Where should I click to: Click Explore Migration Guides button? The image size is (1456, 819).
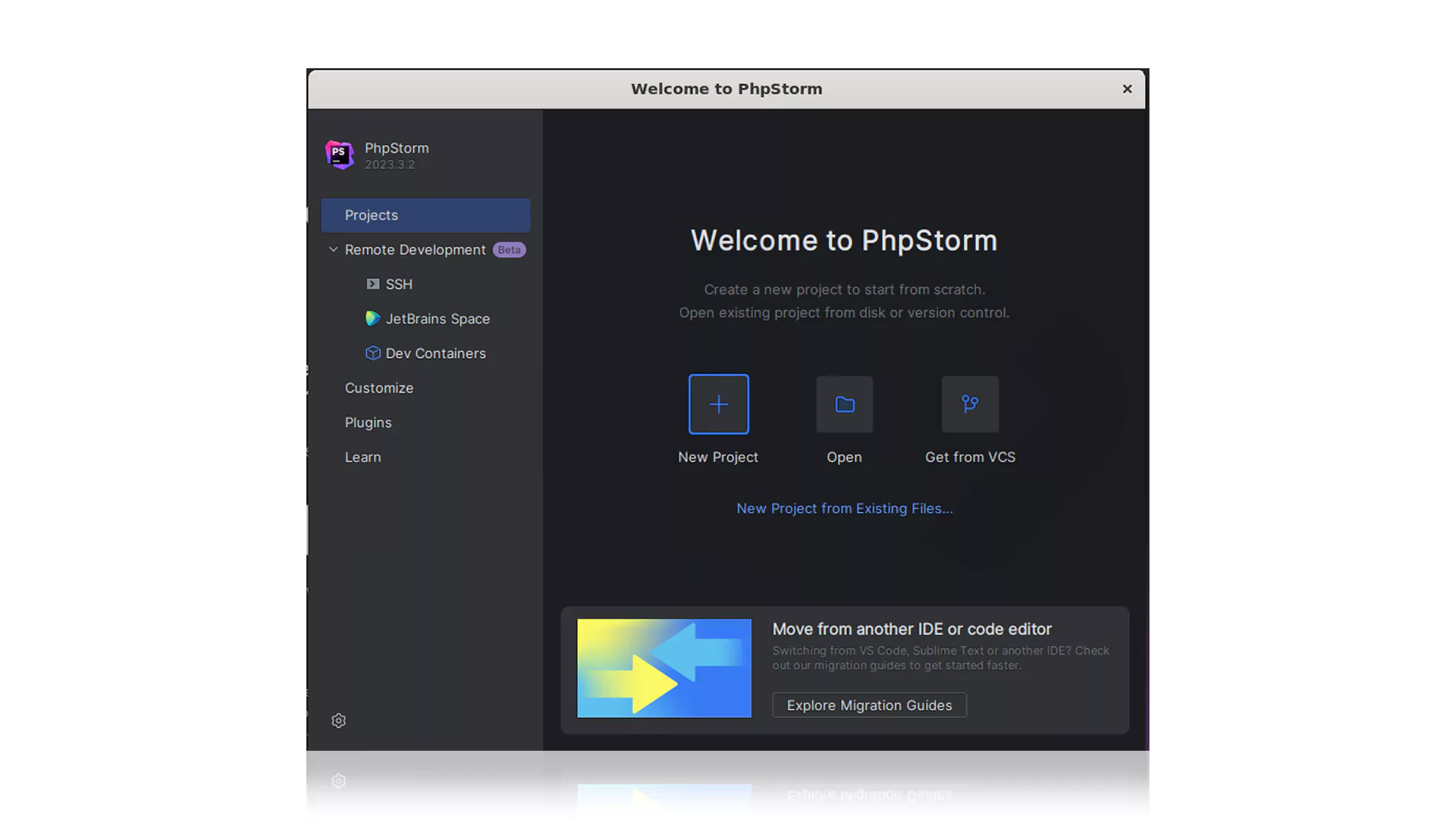pyautogui.click(x=869, y=705)
